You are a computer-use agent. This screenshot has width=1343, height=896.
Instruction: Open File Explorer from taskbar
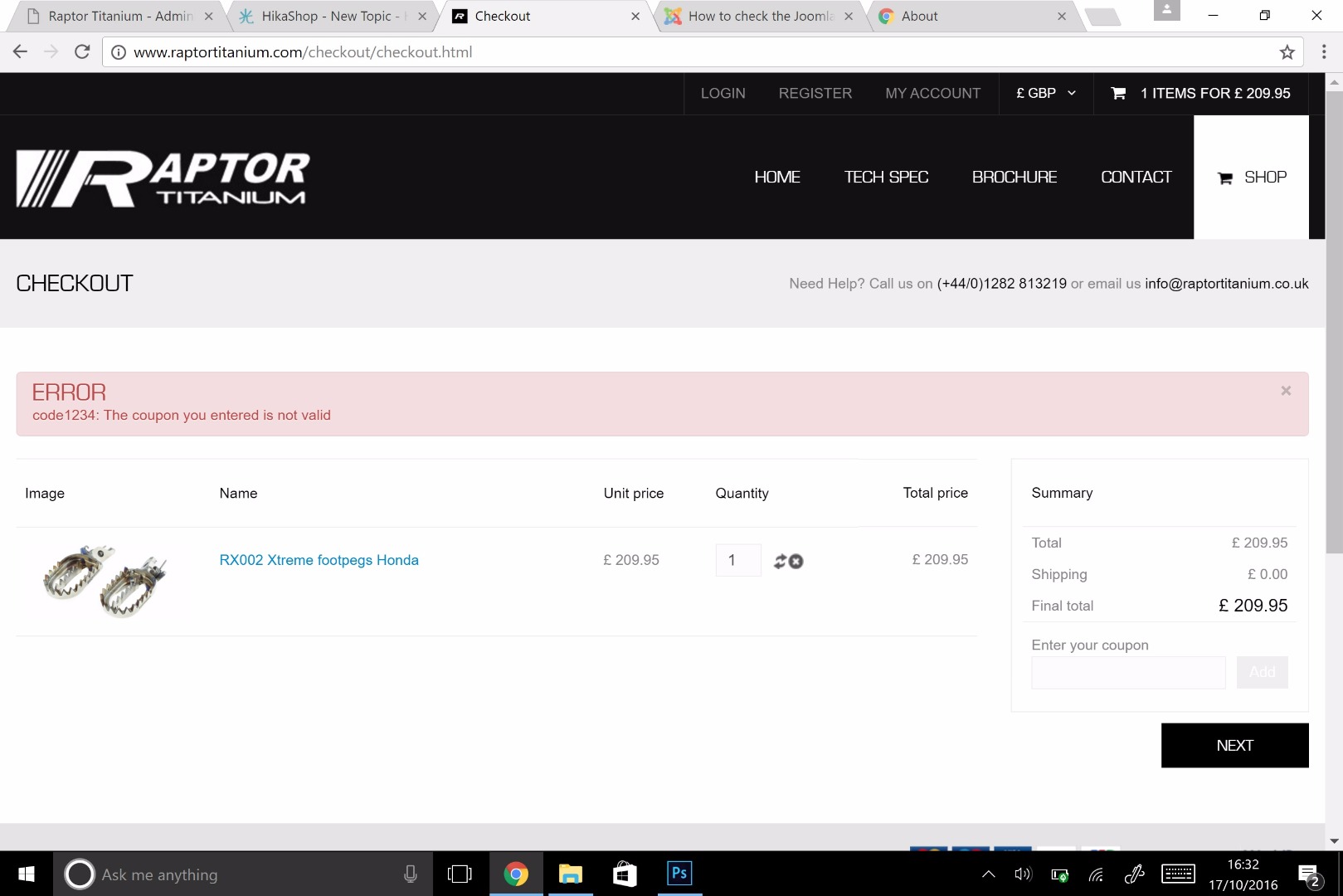coord(571,874)
